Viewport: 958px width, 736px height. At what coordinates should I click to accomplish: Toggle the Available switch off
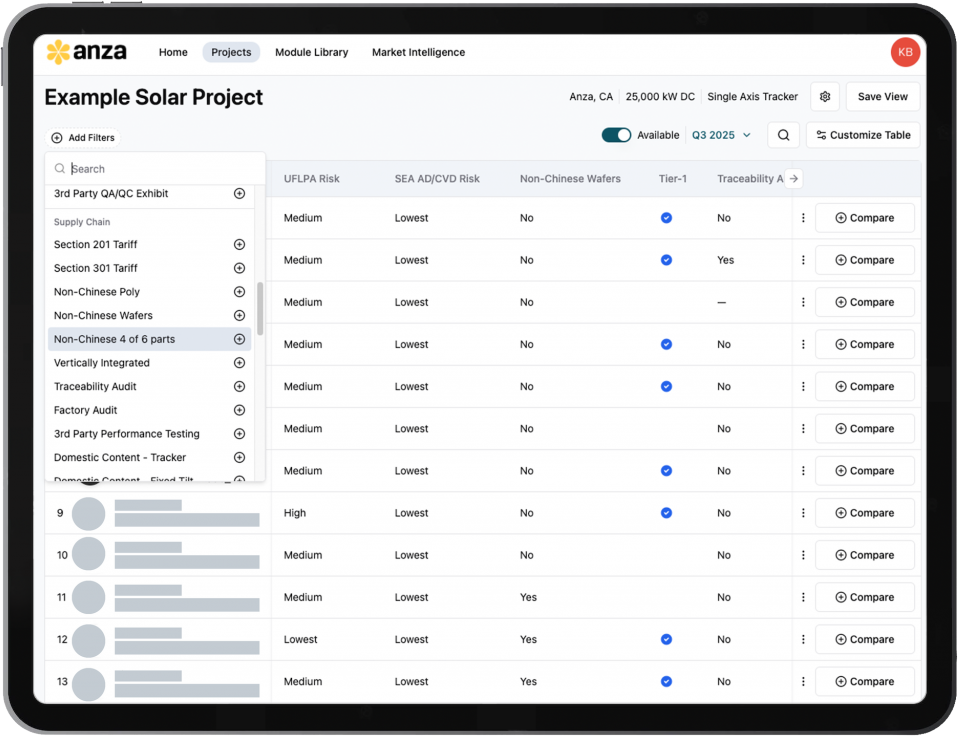tap(616, 135)
